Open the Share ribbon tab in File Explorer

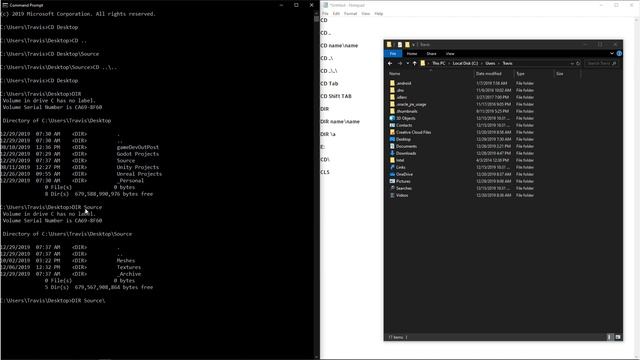(431, 54)
